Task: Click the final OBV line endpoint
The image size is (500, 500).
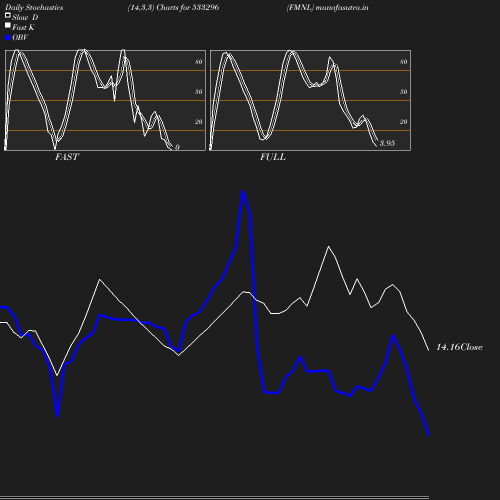Action: tap(429, 435)
